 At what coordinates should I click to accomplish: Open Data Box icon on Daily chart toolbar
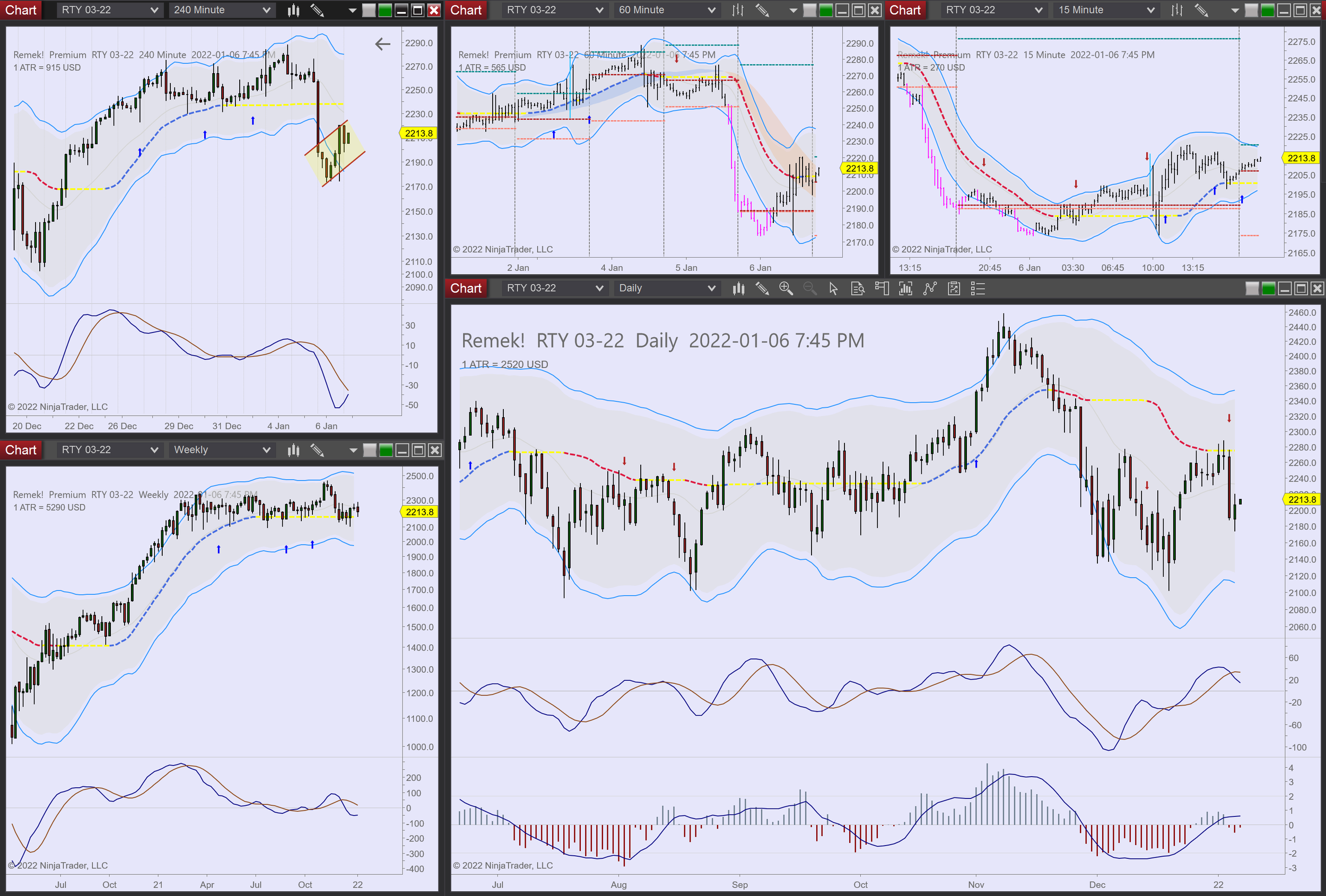[x=858, y=288]
